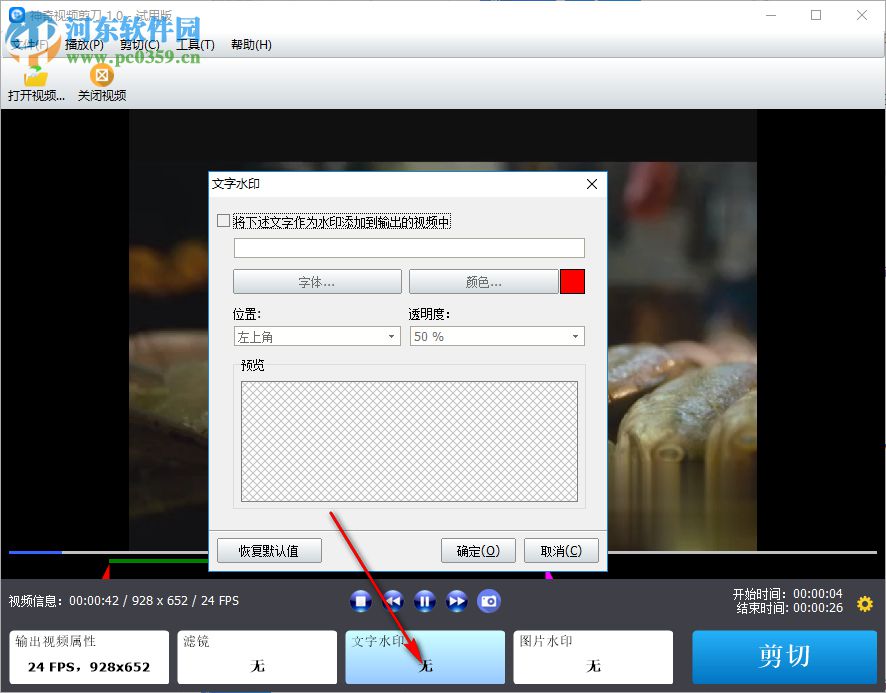This screenshot has width=886, height=693.
Task: Open the 字体 font button
Action: click(318, 281)
